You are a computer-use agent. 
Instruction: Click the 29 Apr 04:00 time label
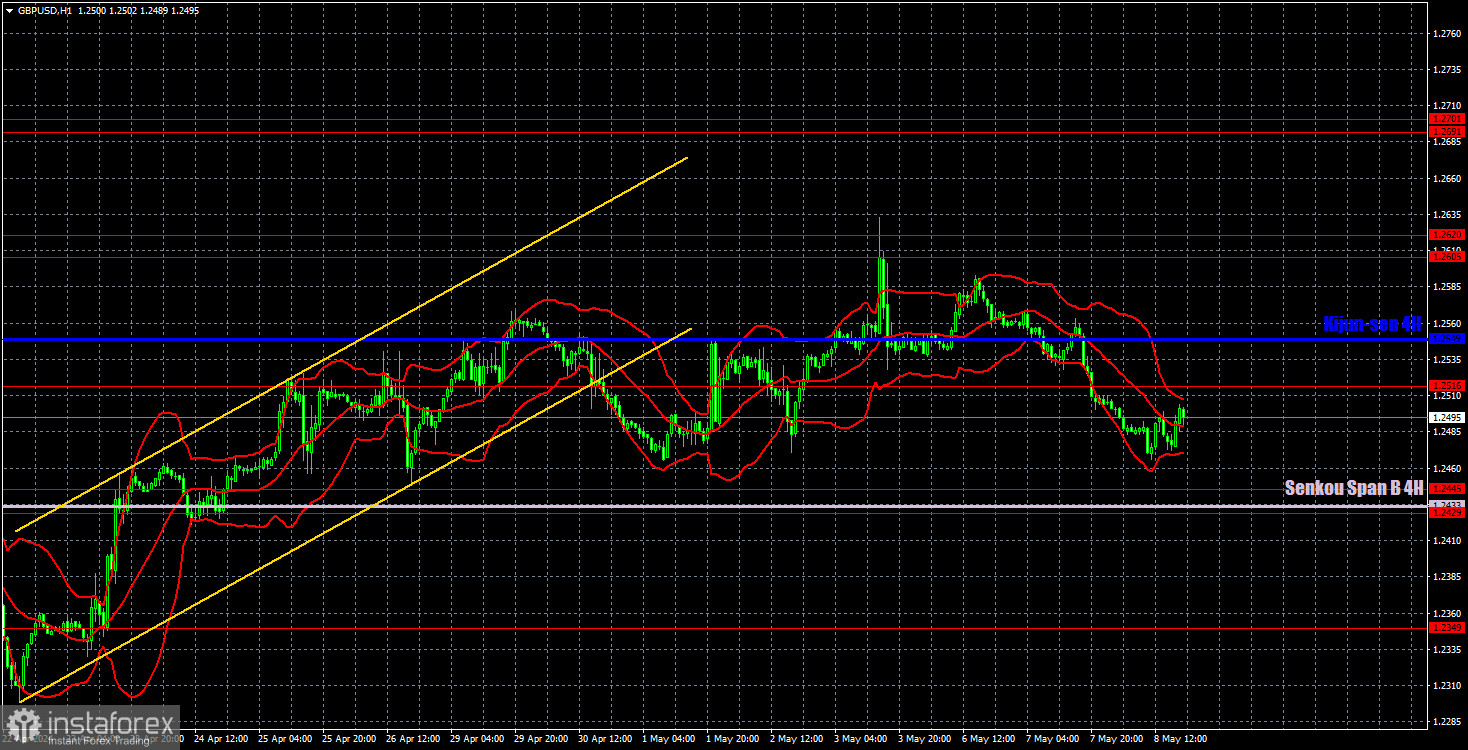477,739
